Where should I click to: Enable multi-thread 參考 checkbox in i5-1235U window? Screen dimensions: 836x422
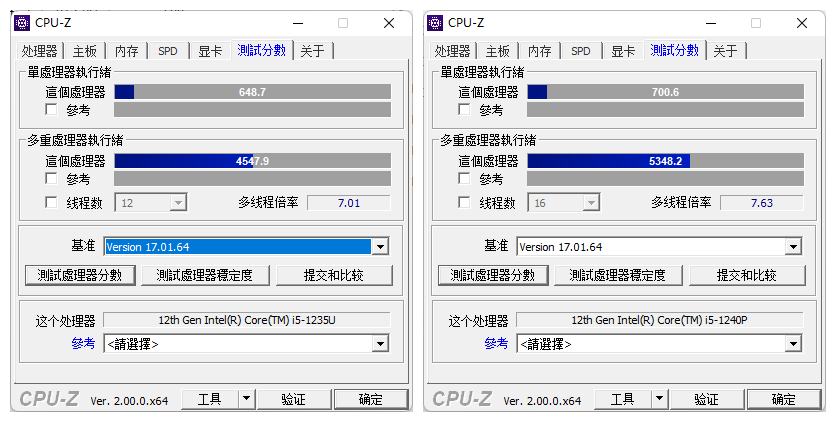[51, 178]
